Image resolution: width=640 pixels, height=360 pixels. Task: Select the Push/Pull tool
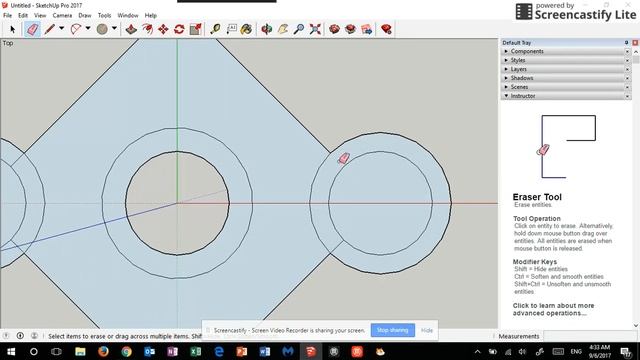[x=131, y=29]
